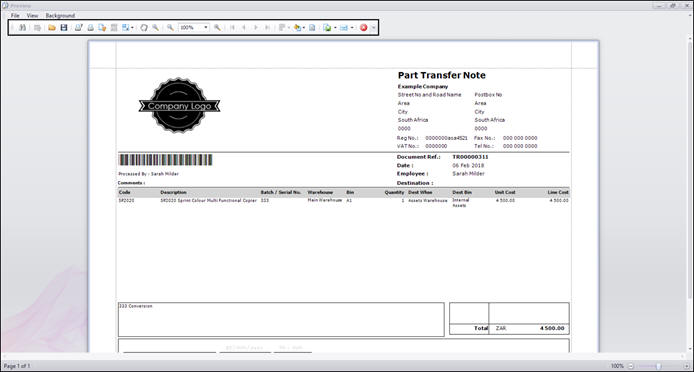Click the barcode on the document

(x=166, y=160)
